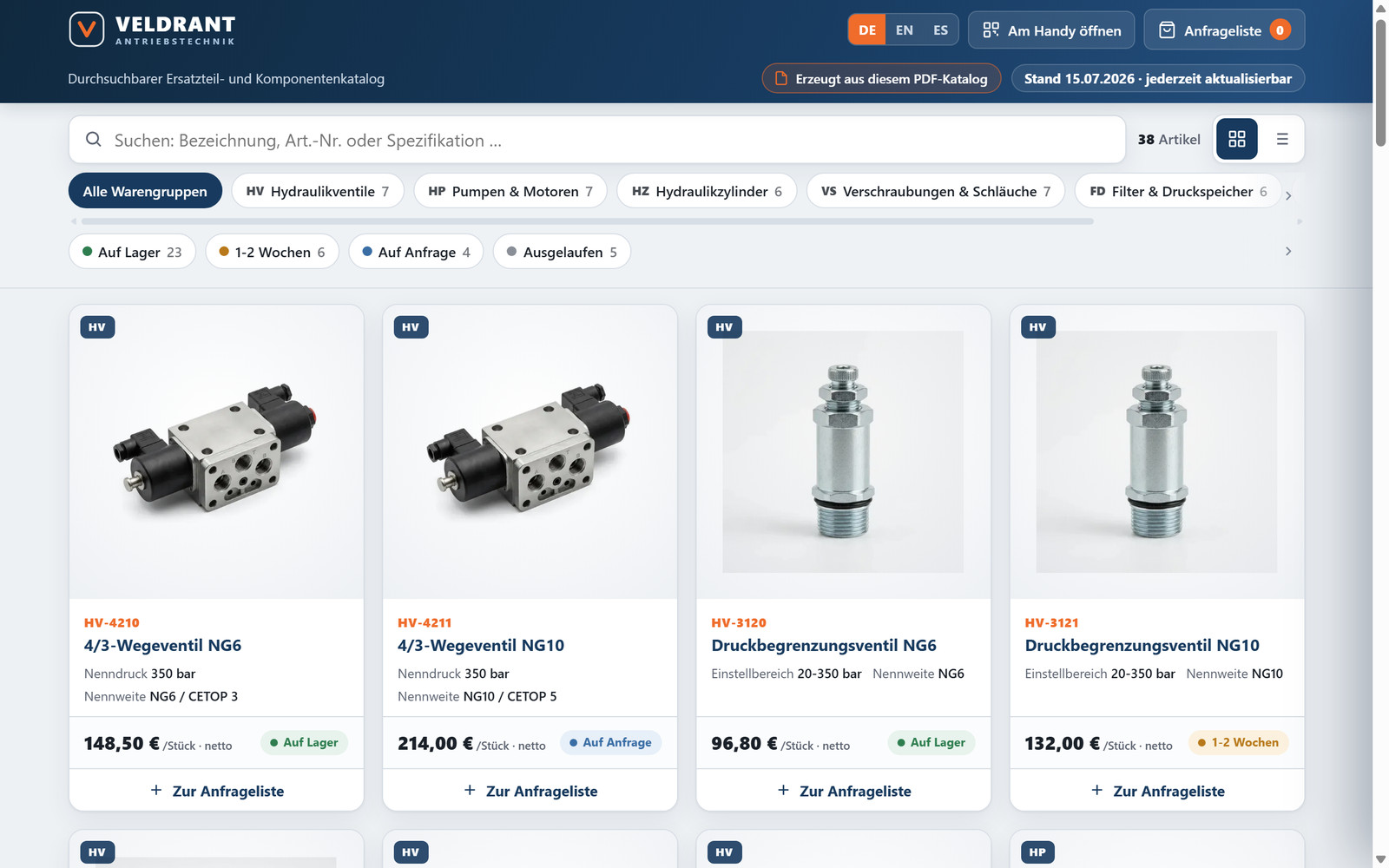Switch to list view icon

(1282, 139)
